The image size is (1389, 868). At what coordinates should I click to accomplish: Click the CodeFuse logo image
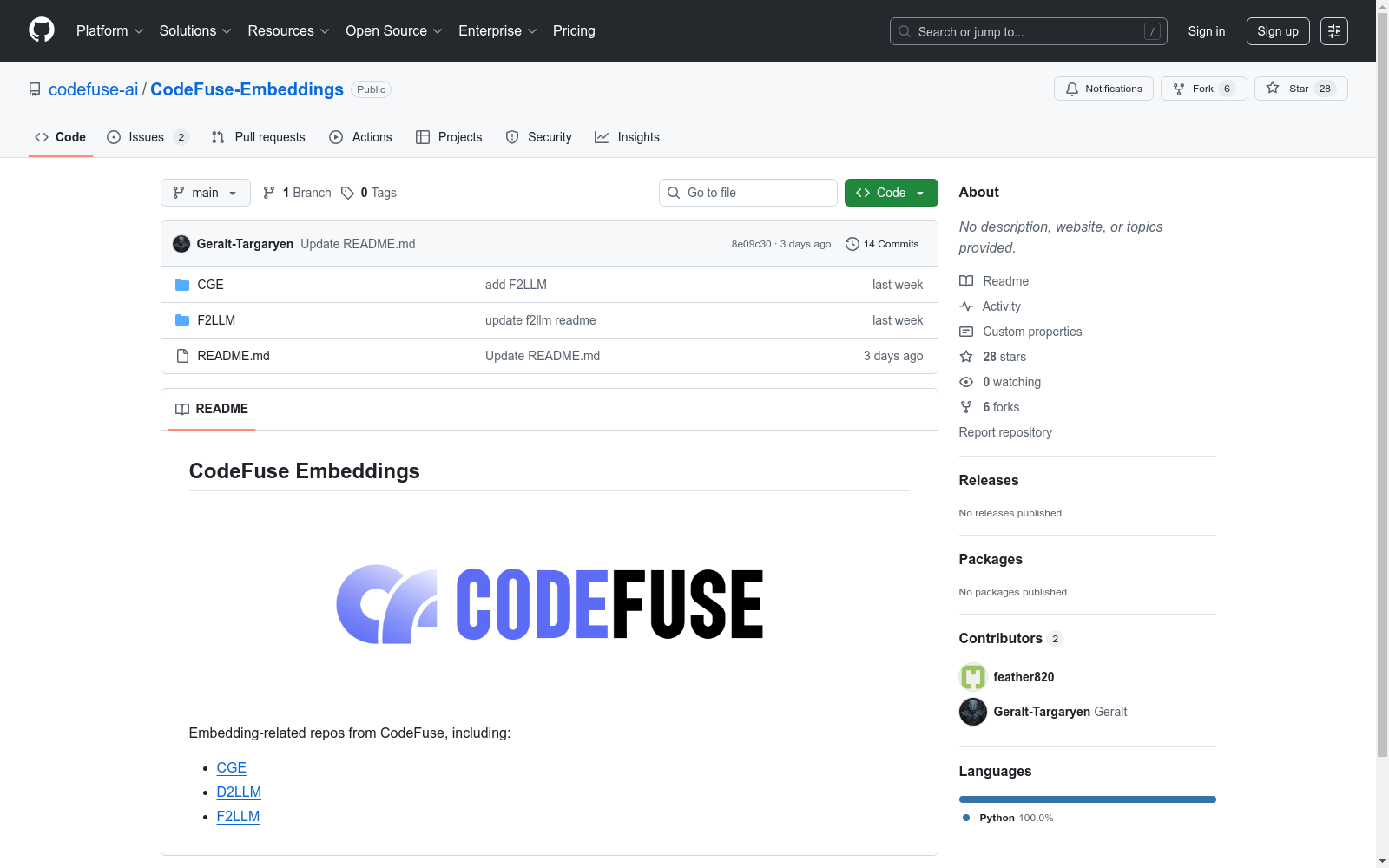point(550,604)
